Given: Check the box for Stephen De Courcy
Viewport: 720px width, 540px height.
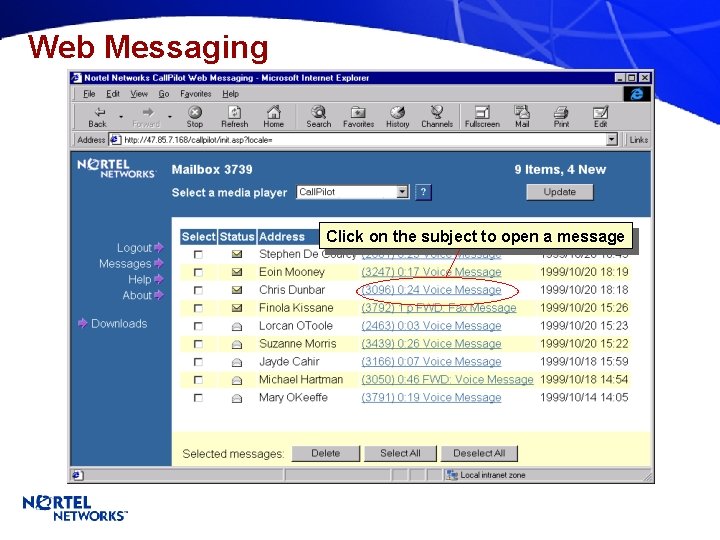Looking at the screenshot, I should pyautogui.click(x=198, y=254).
